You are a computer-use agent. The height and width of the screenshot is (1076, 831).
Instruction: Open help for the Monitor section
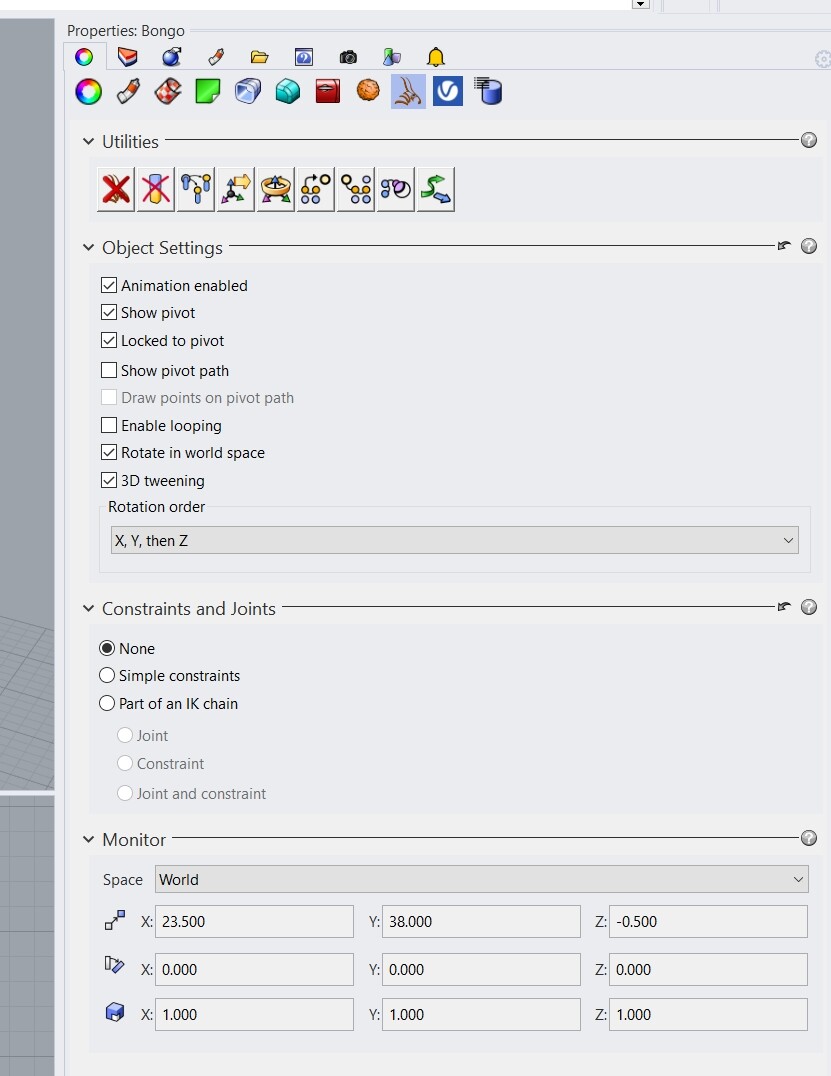(x=809, y=838)
